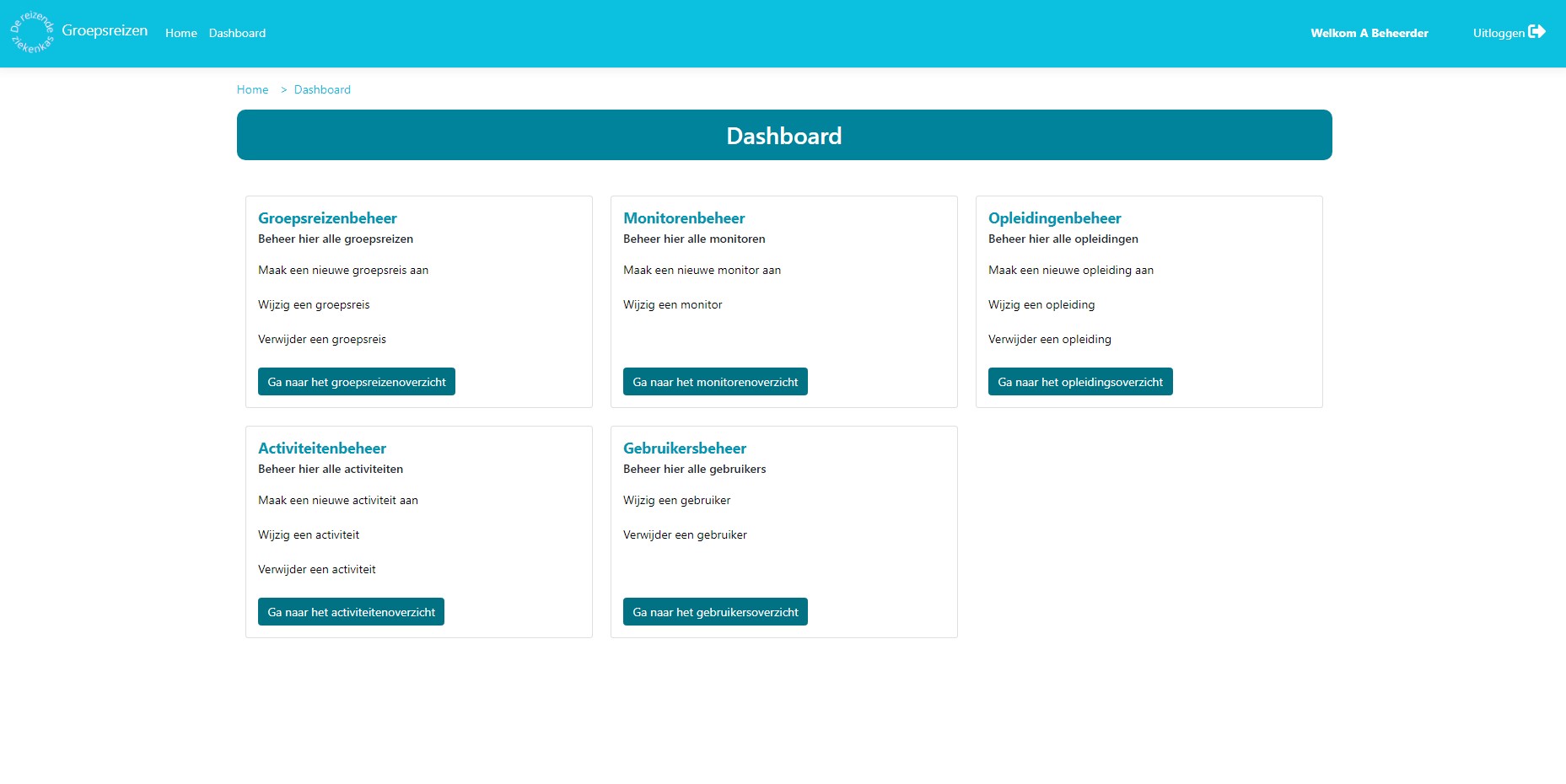Click the Groepsreizenbeheer card heading

[x=327, y=217]
